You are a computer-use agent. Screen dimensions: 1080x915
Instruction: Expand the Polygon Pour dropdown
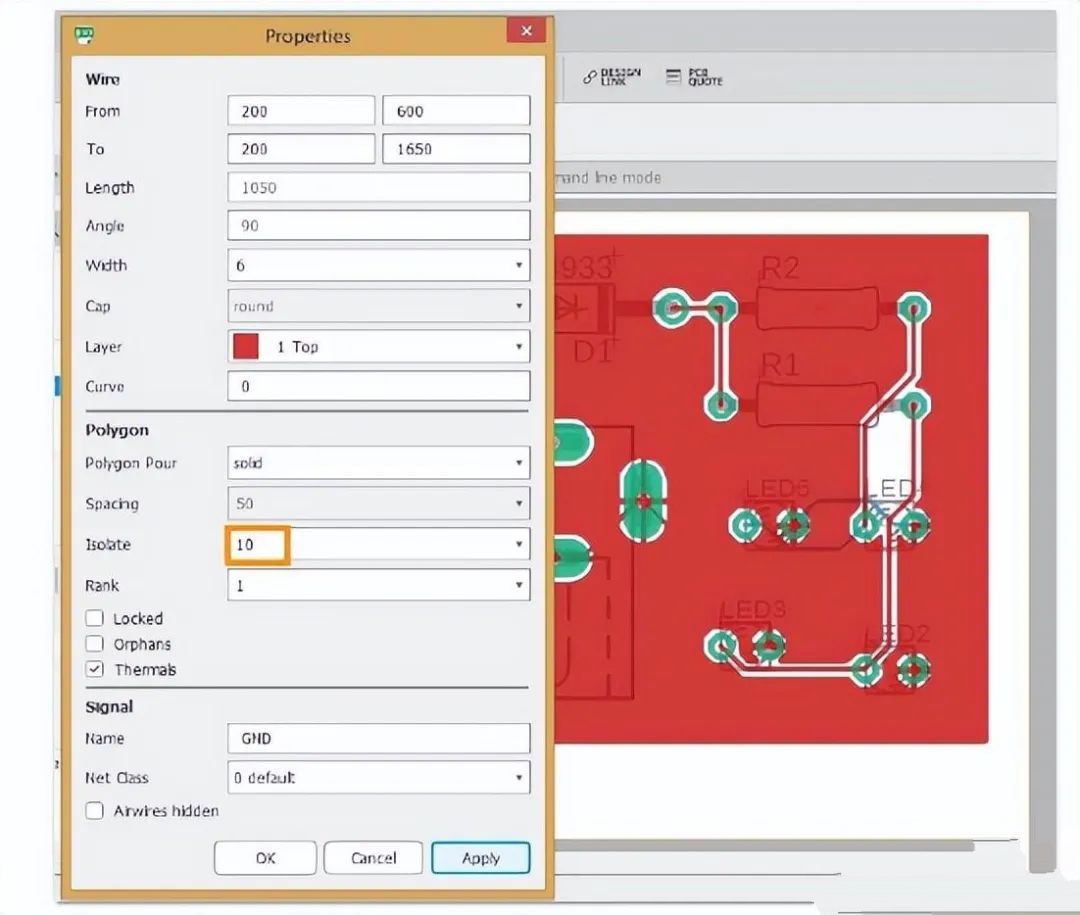[x=518, y=463]
